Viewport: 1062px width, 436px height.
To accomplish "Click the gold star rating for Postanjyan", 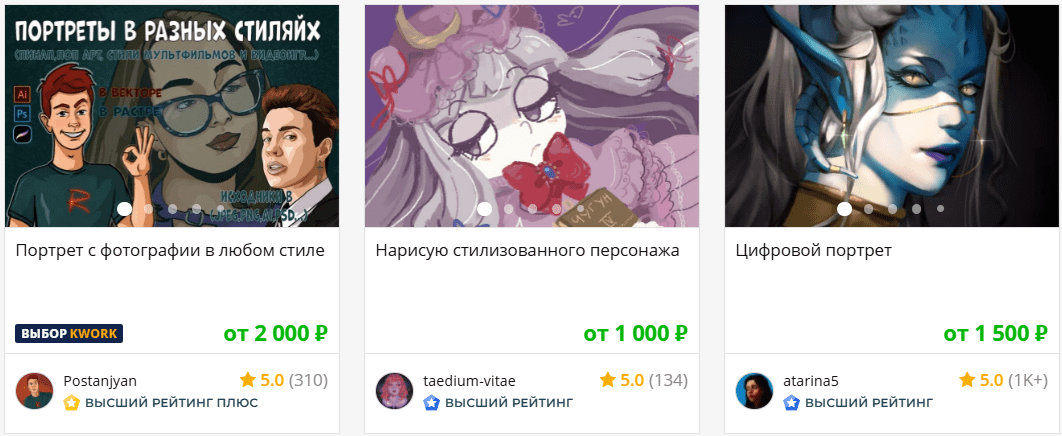I will (x=247, y=380).
